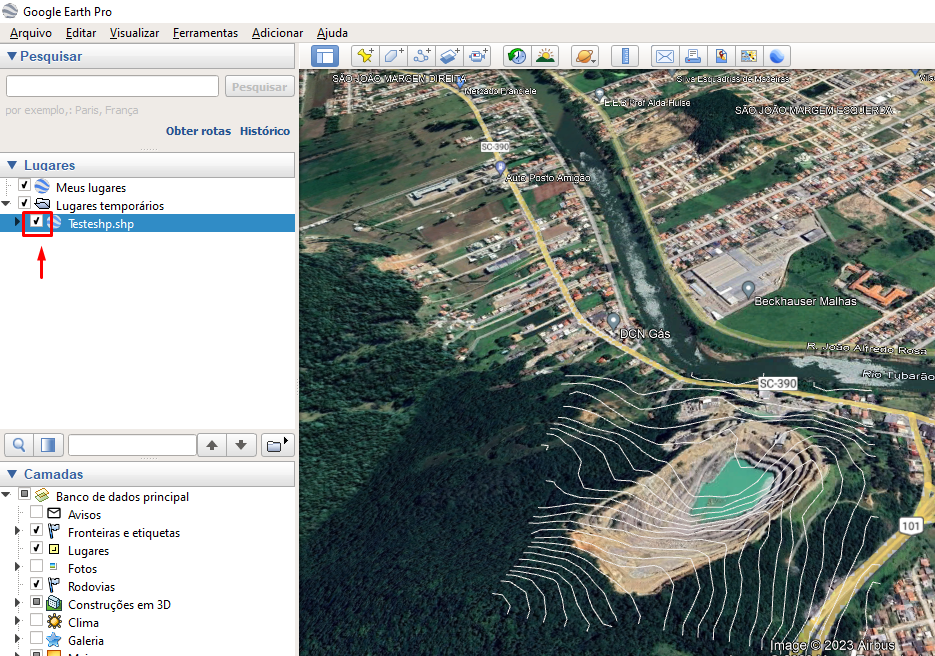The height and width of the screenshot is (656, 935).
Task: Toggle the Testeshp.shp layer checkbox
Action: 36,222
